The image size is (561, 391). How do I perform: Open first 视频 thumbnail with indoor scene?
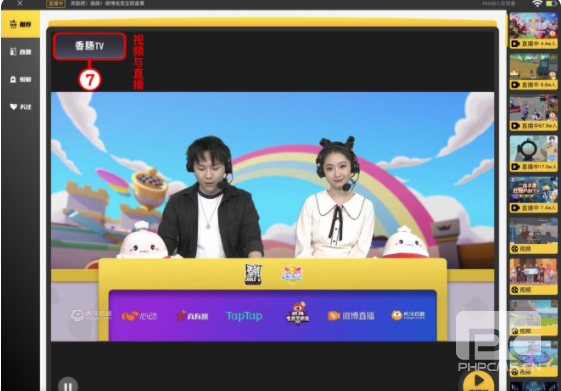tap(533, 235)
